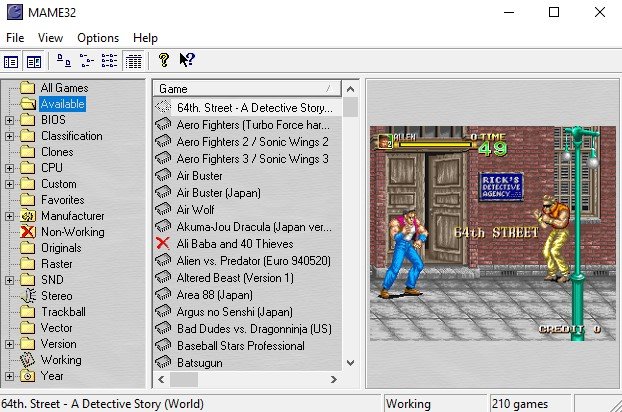Image resolution: width=622 pixels, height=412 pixels.
Task: Switch to list view toolbar button
Action: [x=109, y=61]
